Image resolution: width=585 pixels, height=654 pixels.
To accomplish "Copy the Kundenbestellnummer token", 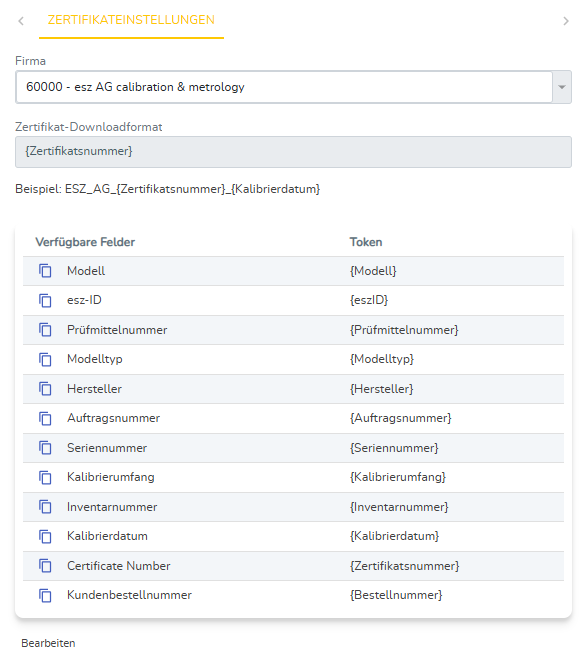I will pos(45,595).
